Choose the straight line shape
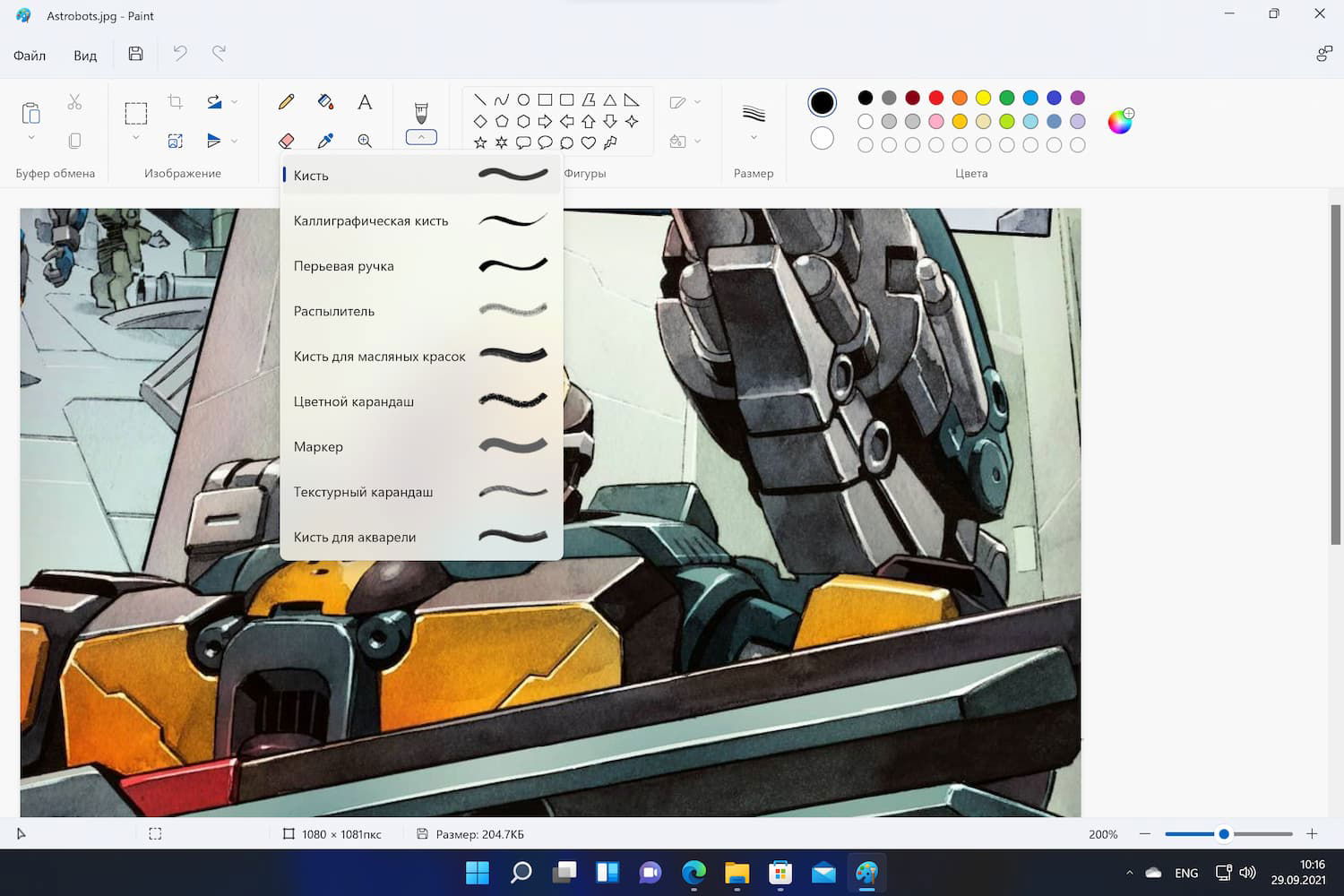Screen dimensions: 1344x896 click(480, 99)
